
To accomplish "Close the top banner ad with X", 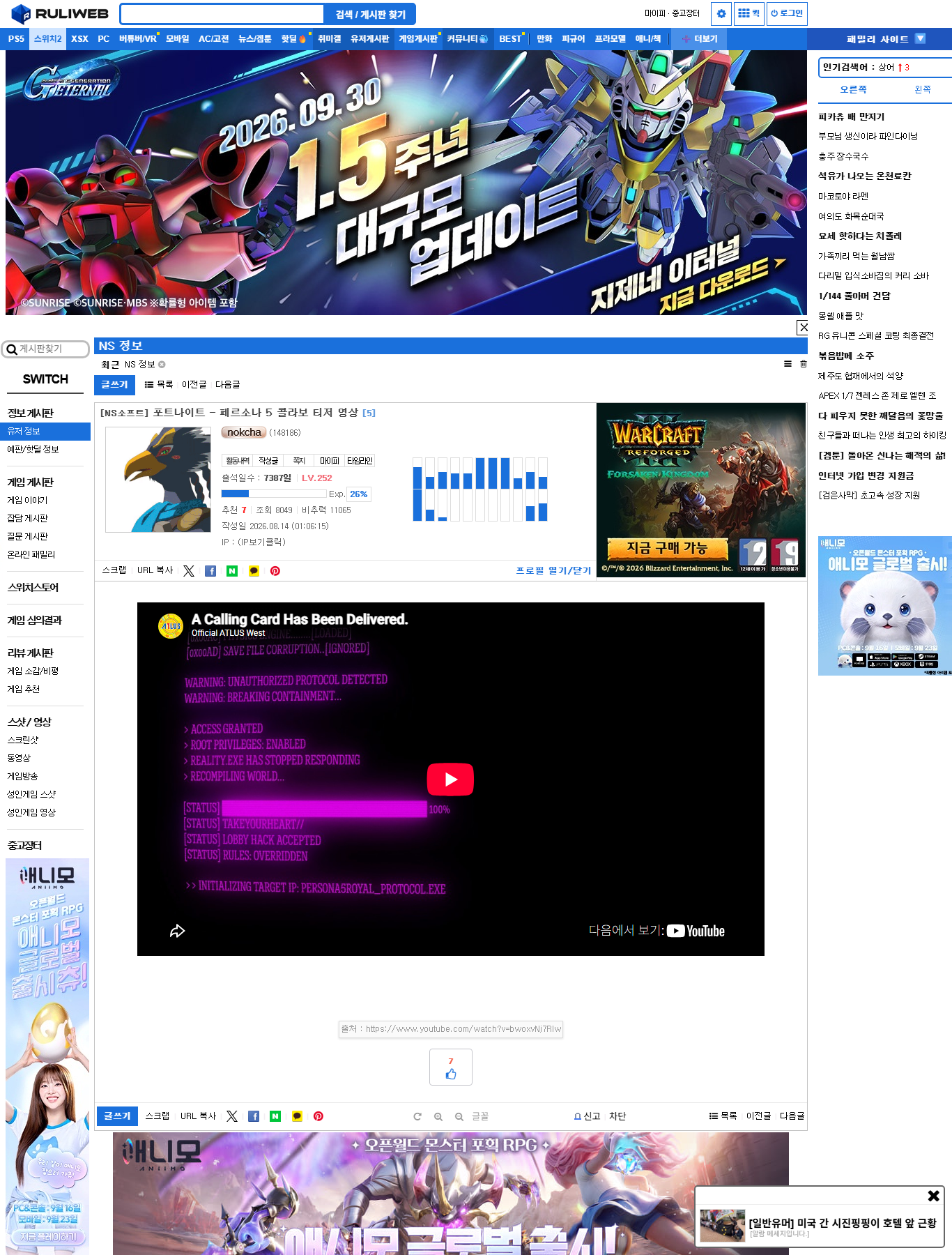I will 803,327.
